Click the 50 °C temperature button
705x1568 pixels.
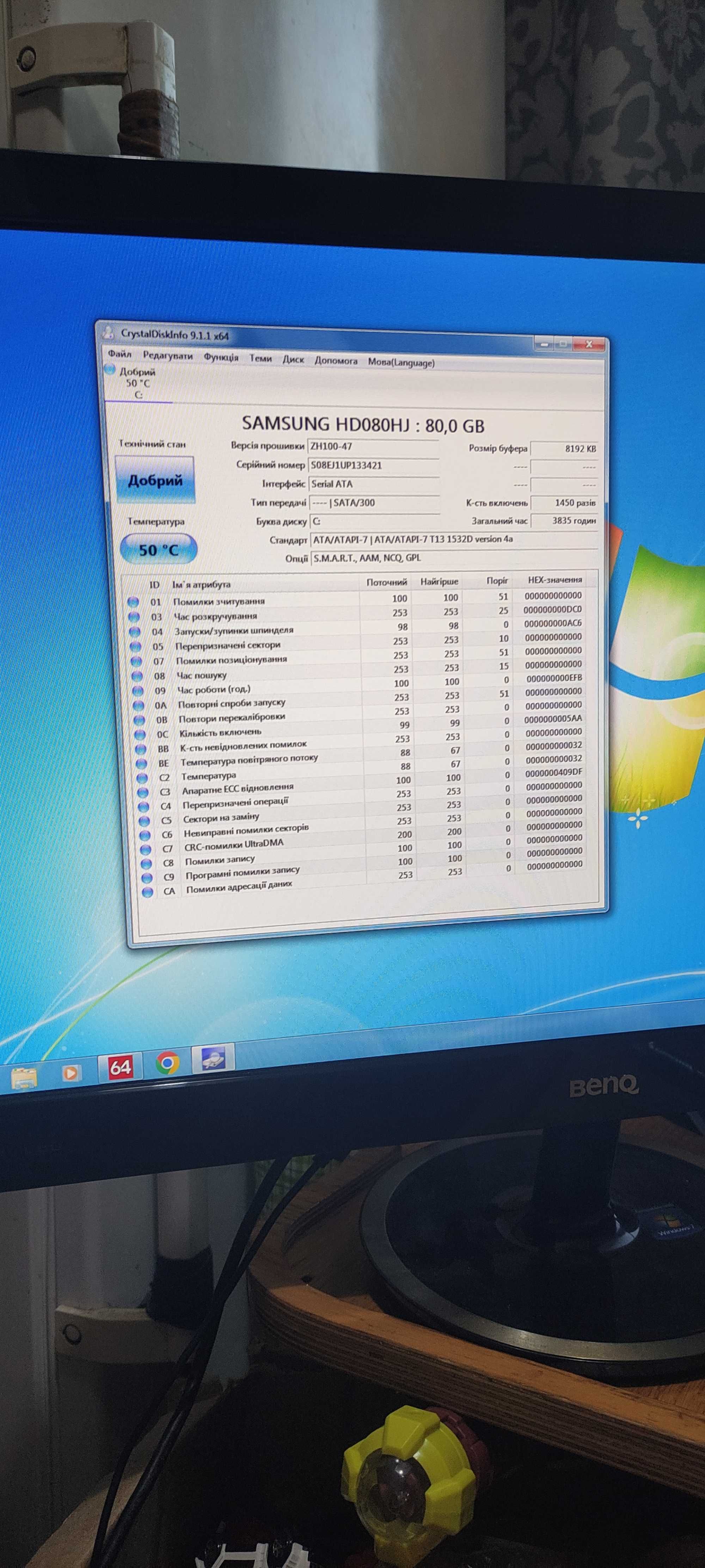coord(159,550)
